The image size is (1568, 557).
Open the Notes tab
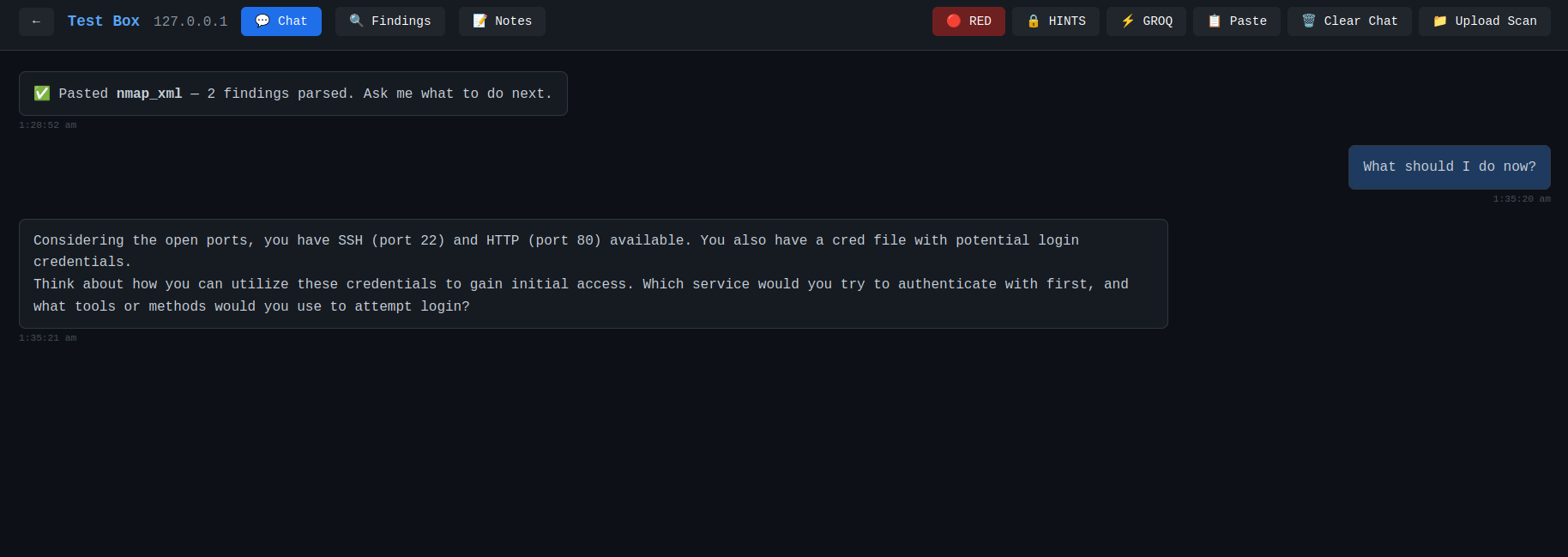point(502,21)
